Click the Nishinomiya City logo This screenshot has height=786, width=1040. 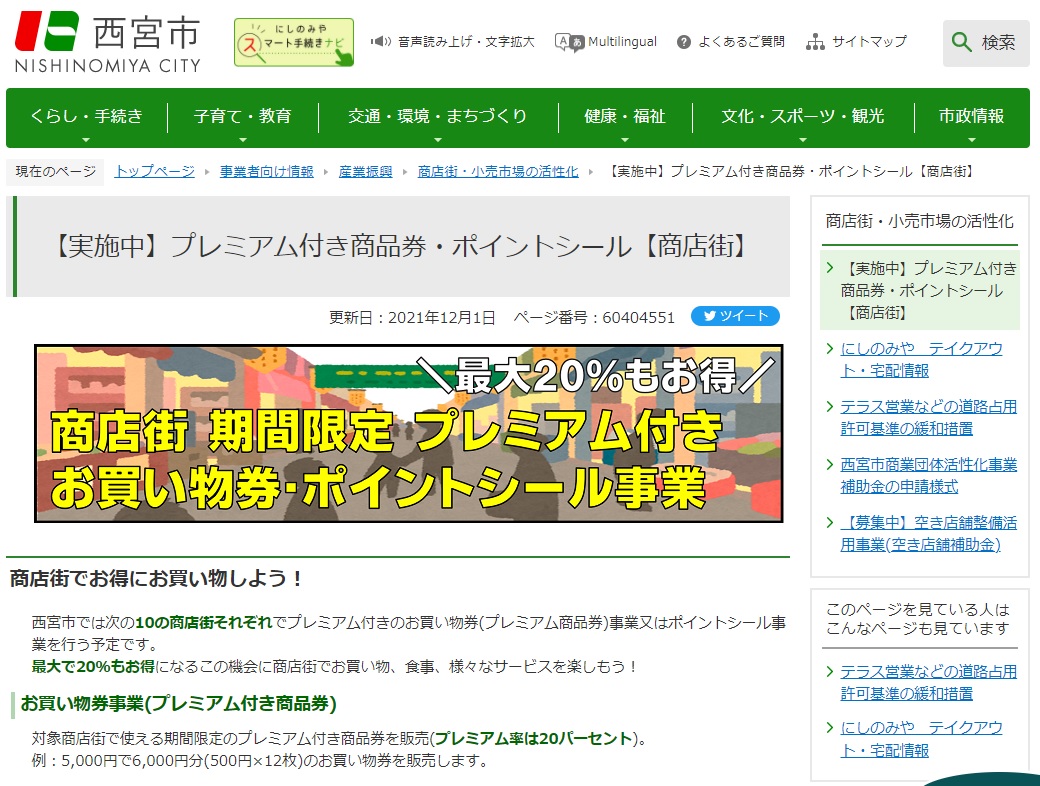tap(107, 42)
